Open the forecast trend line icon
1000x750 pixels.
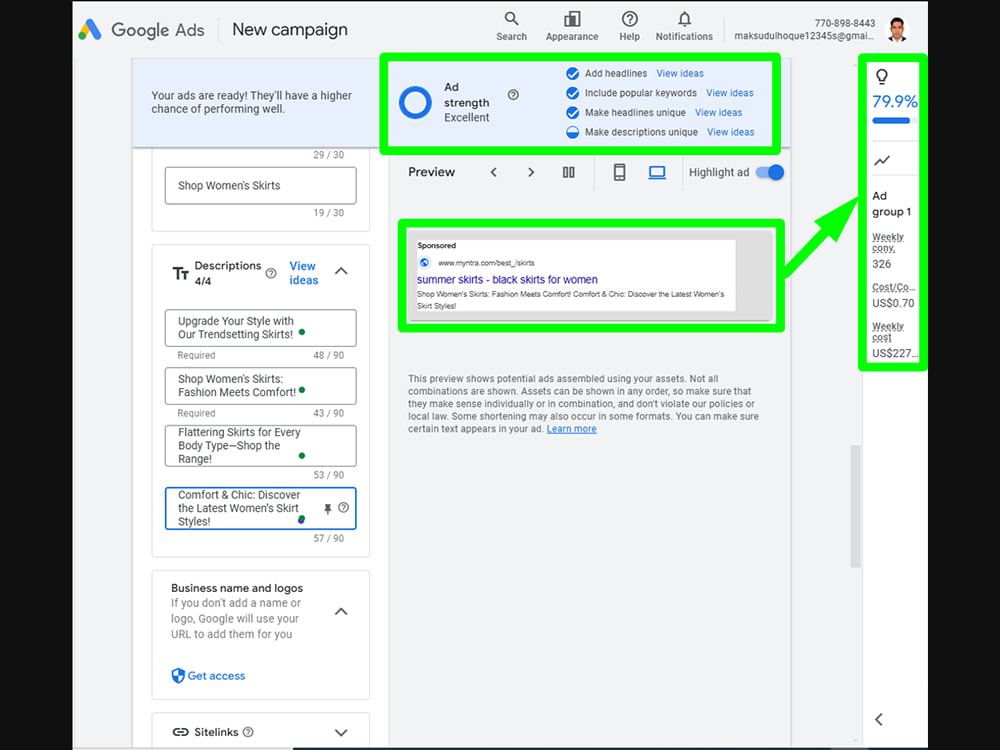pos(882,161)
